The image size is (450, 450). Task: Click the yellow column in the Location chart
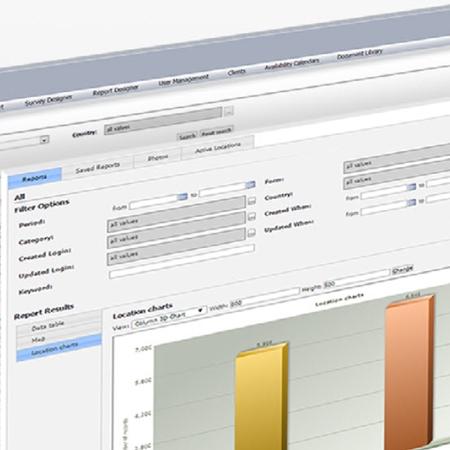coord(261,396)
